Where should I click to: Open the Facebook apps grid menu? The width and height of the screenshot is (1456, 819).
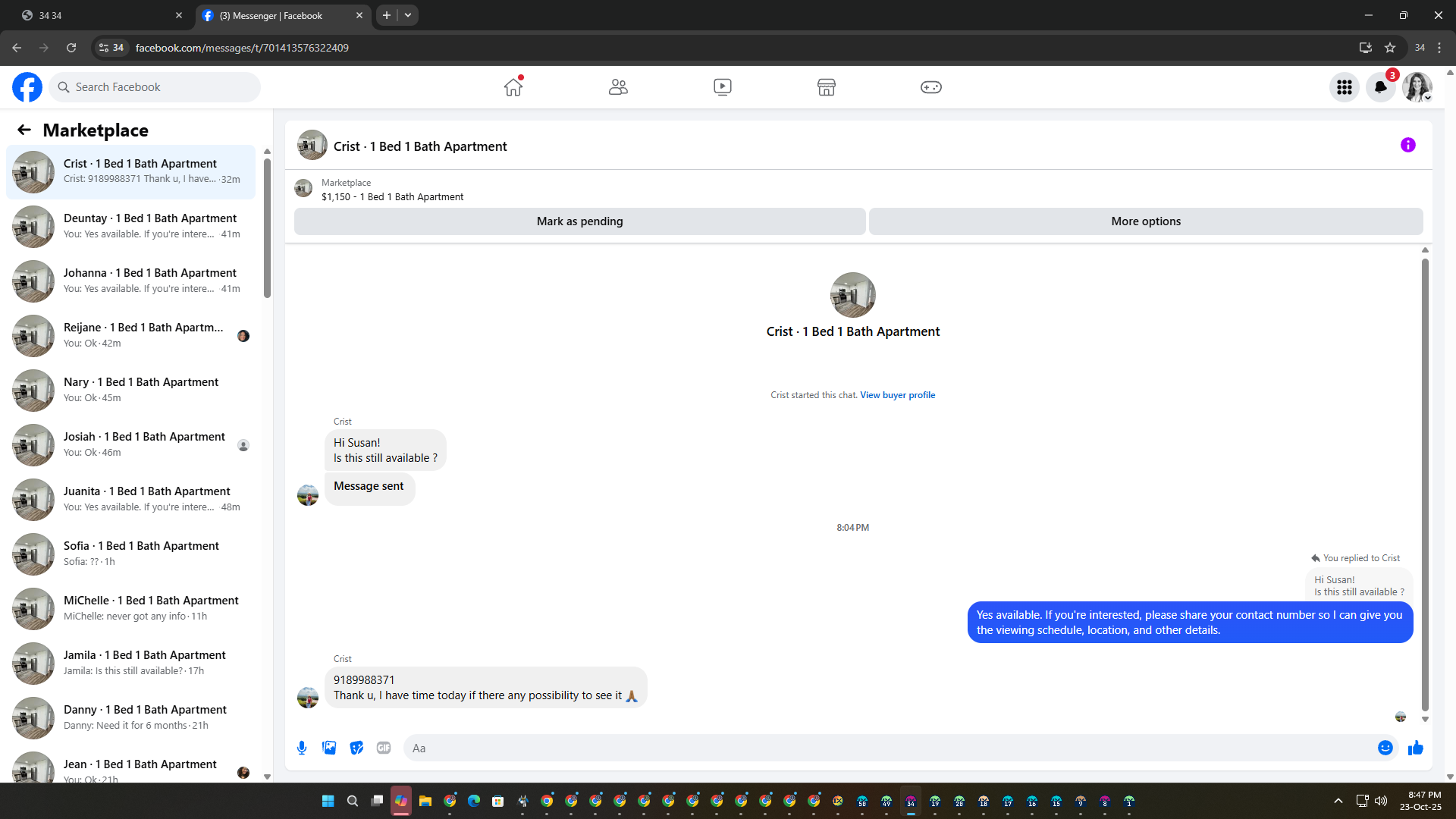tap(1345, 87)
